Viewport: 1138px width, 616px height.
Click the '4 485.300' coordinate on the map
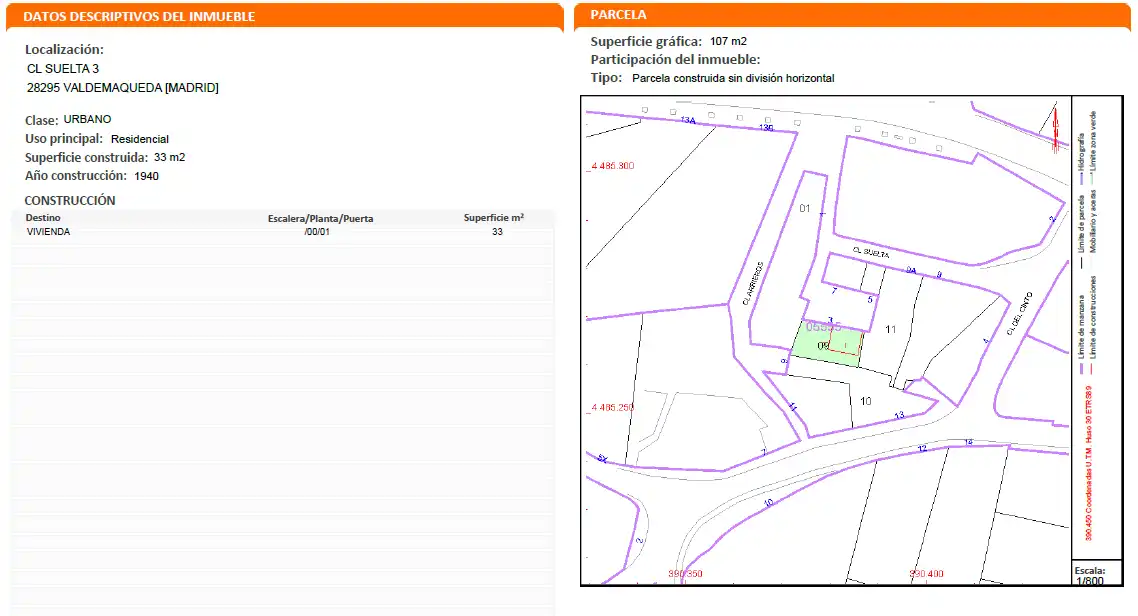612,165
